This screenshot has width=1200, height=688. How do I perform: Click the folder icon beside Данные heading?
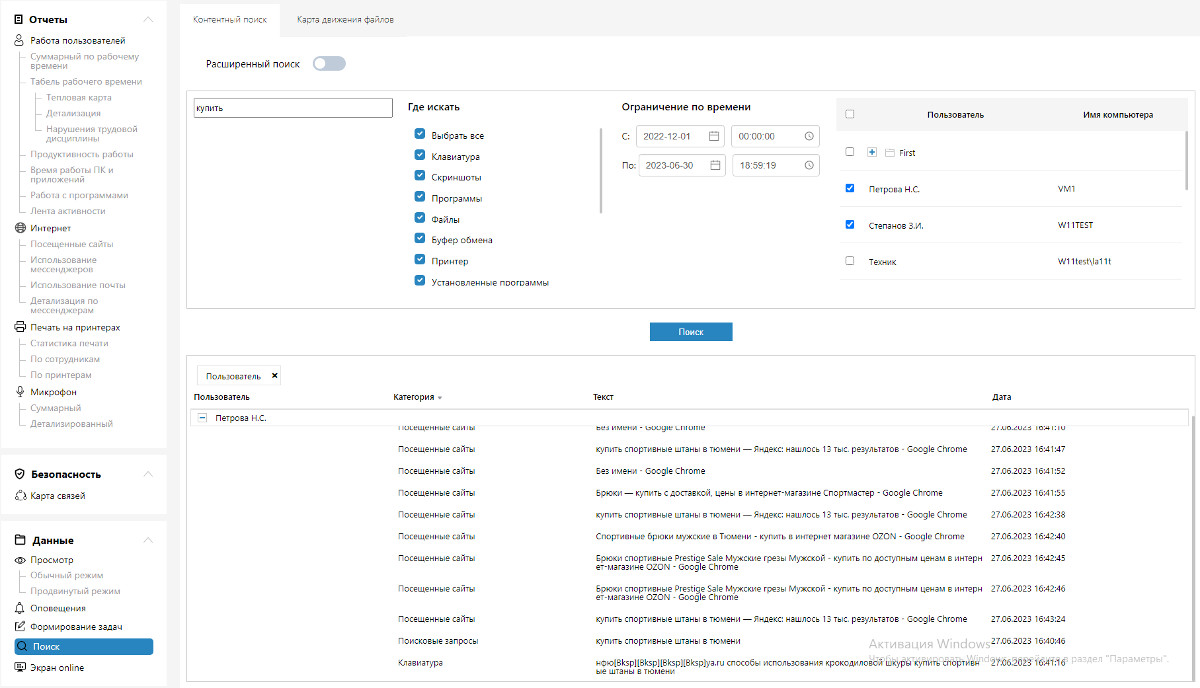pos(19,540)
